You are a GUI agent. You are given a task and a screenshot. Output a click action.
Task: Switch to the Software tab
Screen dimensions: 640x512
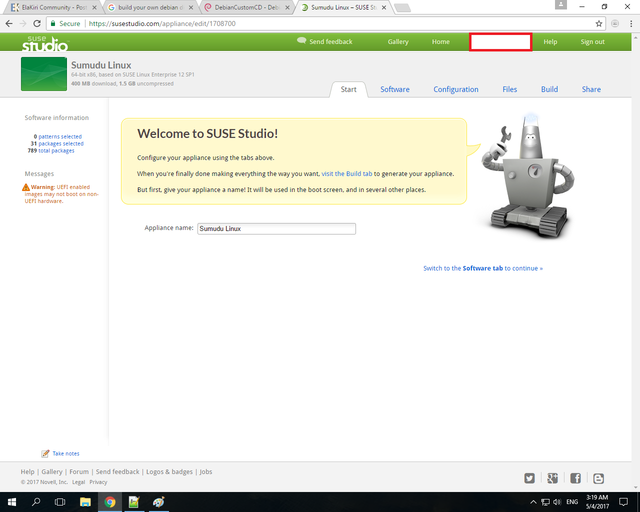coord(395,89)
